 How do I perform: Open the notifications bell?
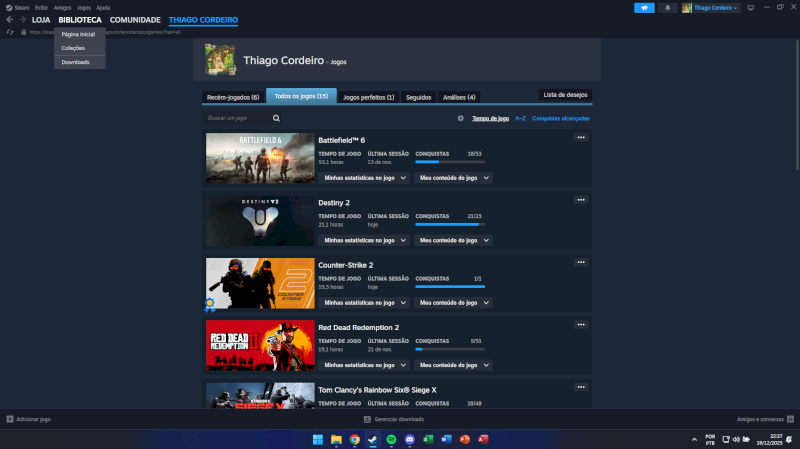668,7
